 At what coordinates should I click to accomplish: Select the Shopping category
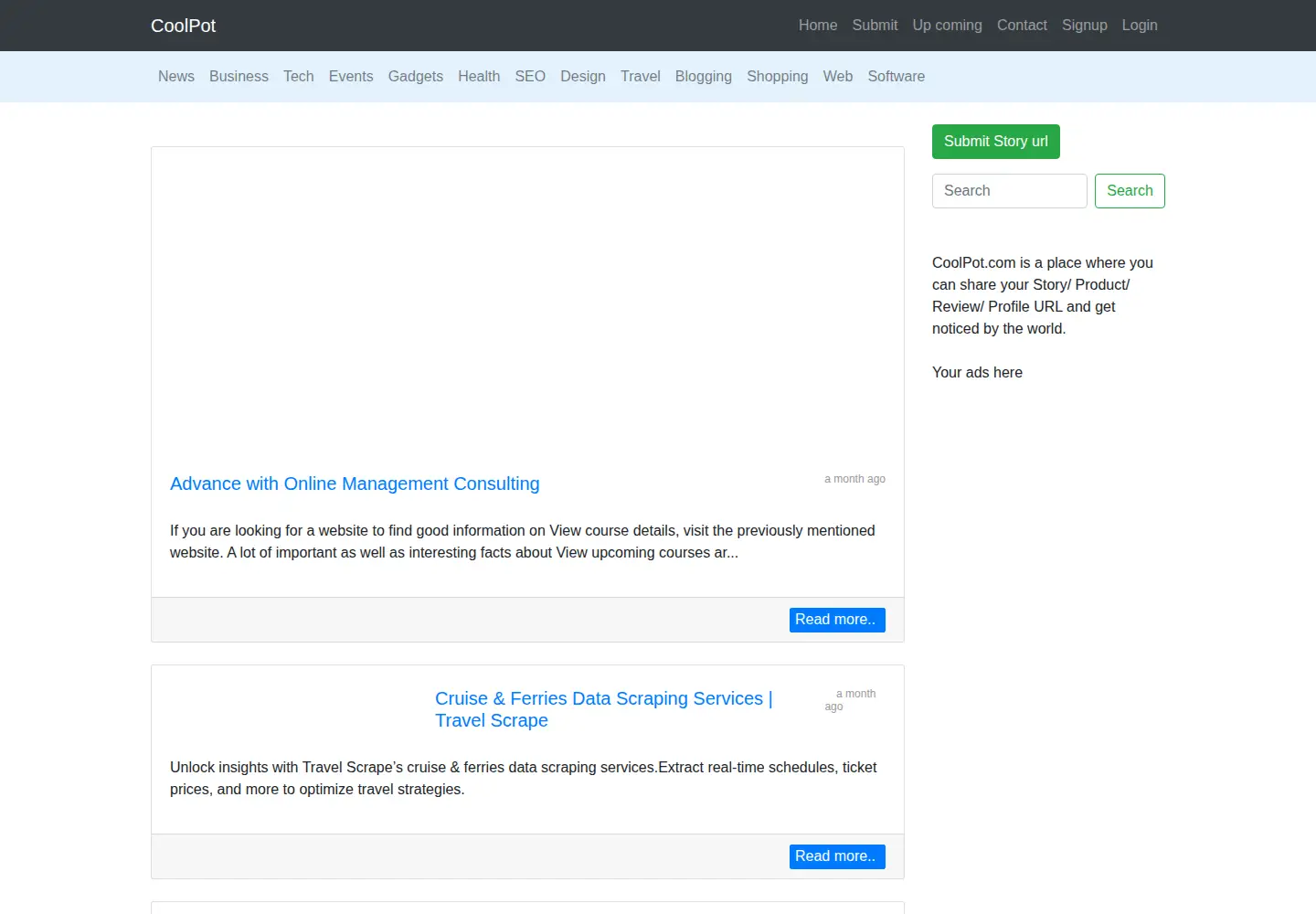(778, 77)
